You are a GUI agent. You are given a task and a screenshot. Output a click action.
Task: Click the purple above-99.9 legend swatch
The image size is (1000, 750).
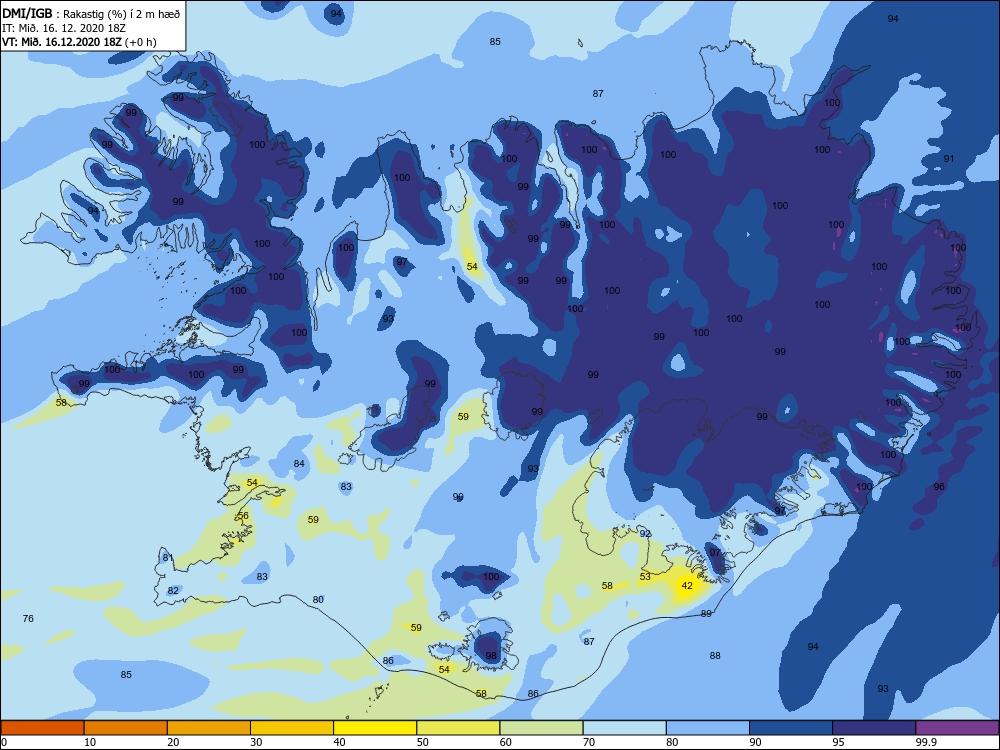point(957,728)
